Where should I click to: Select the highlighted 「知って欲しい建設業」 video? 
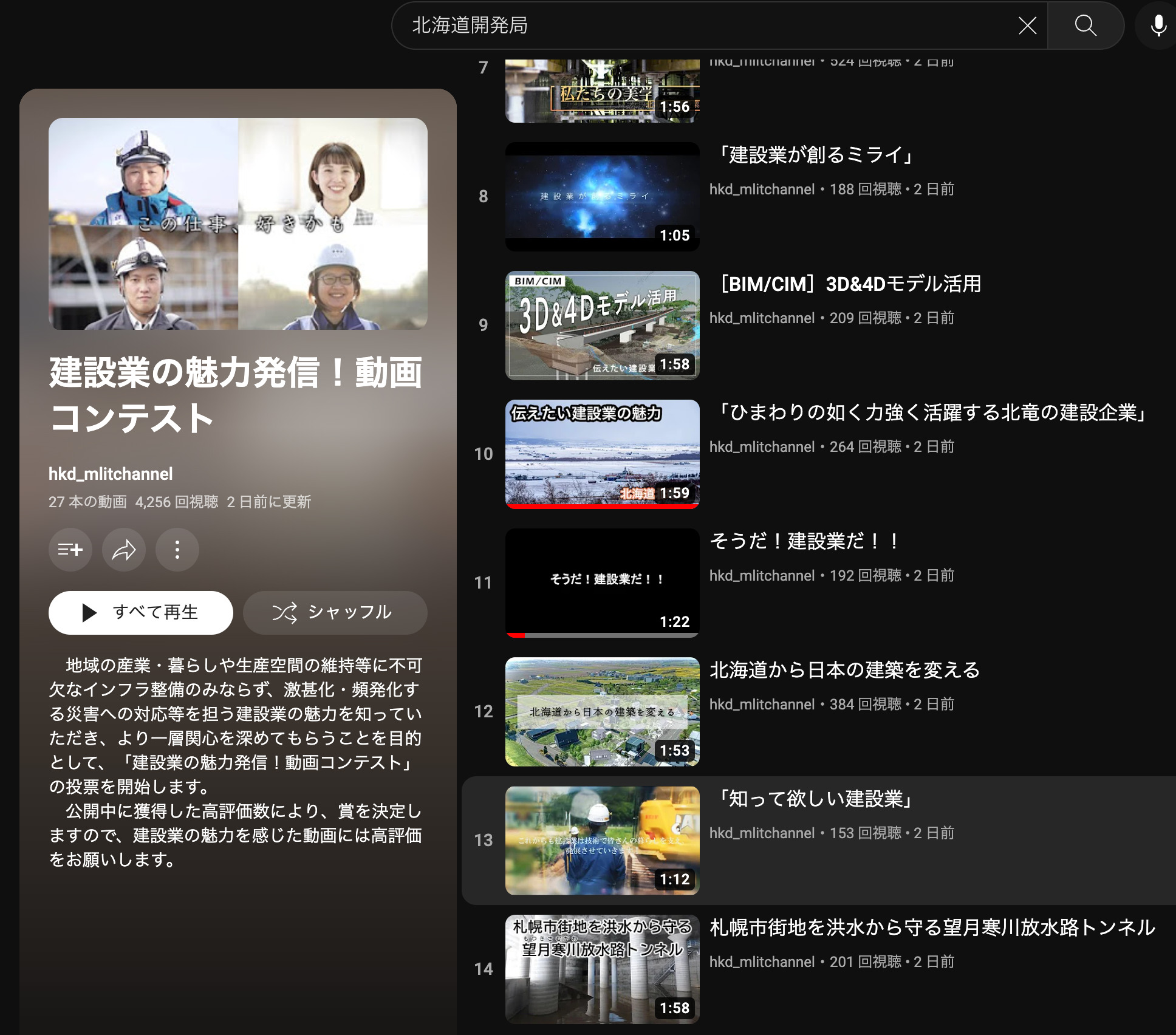[x=815, y=799]
